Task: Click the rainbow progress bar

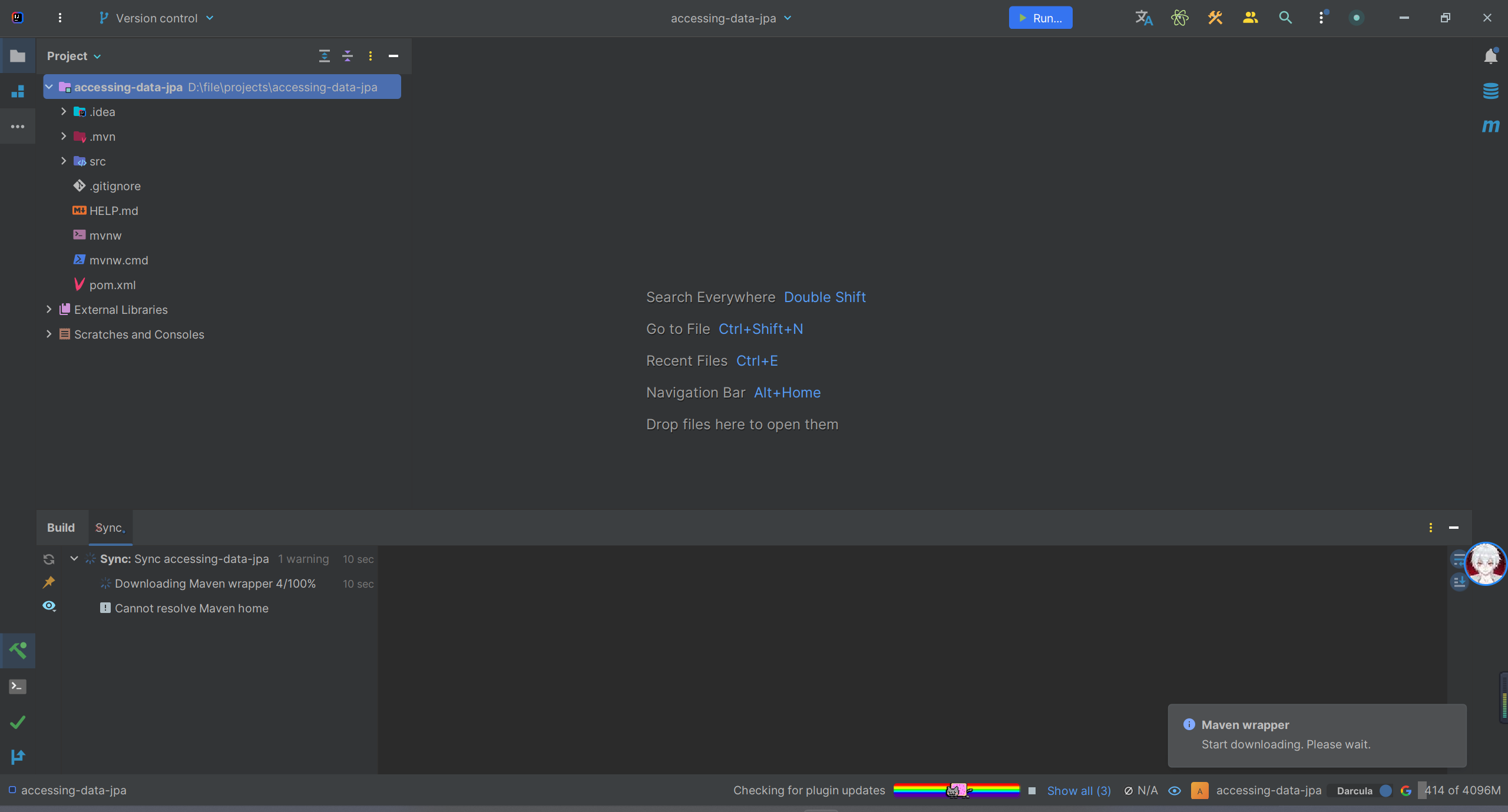Action: 956,790
